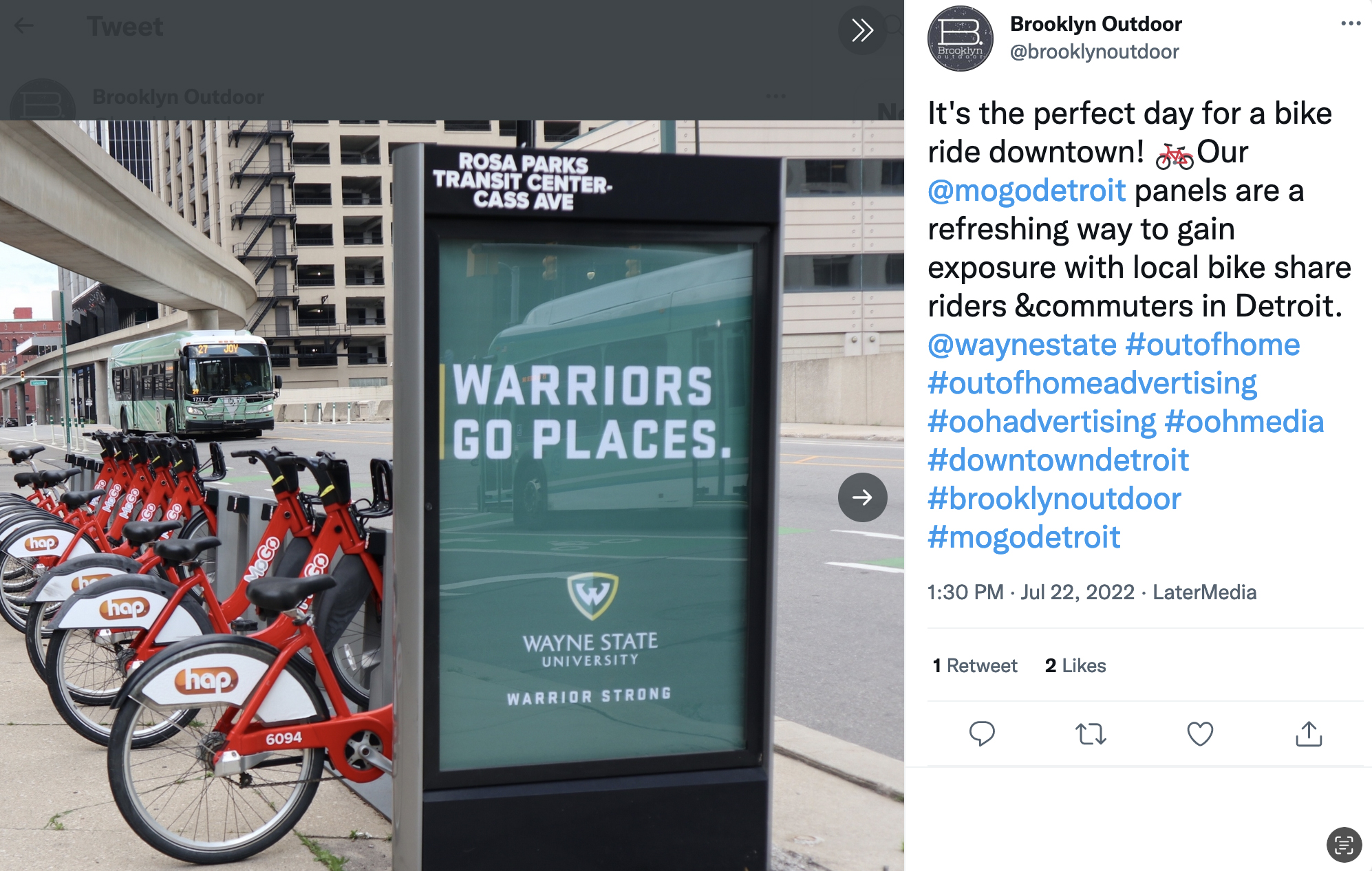Collapse the tweet sidebar with double chevron

click(x=862, y=30)
